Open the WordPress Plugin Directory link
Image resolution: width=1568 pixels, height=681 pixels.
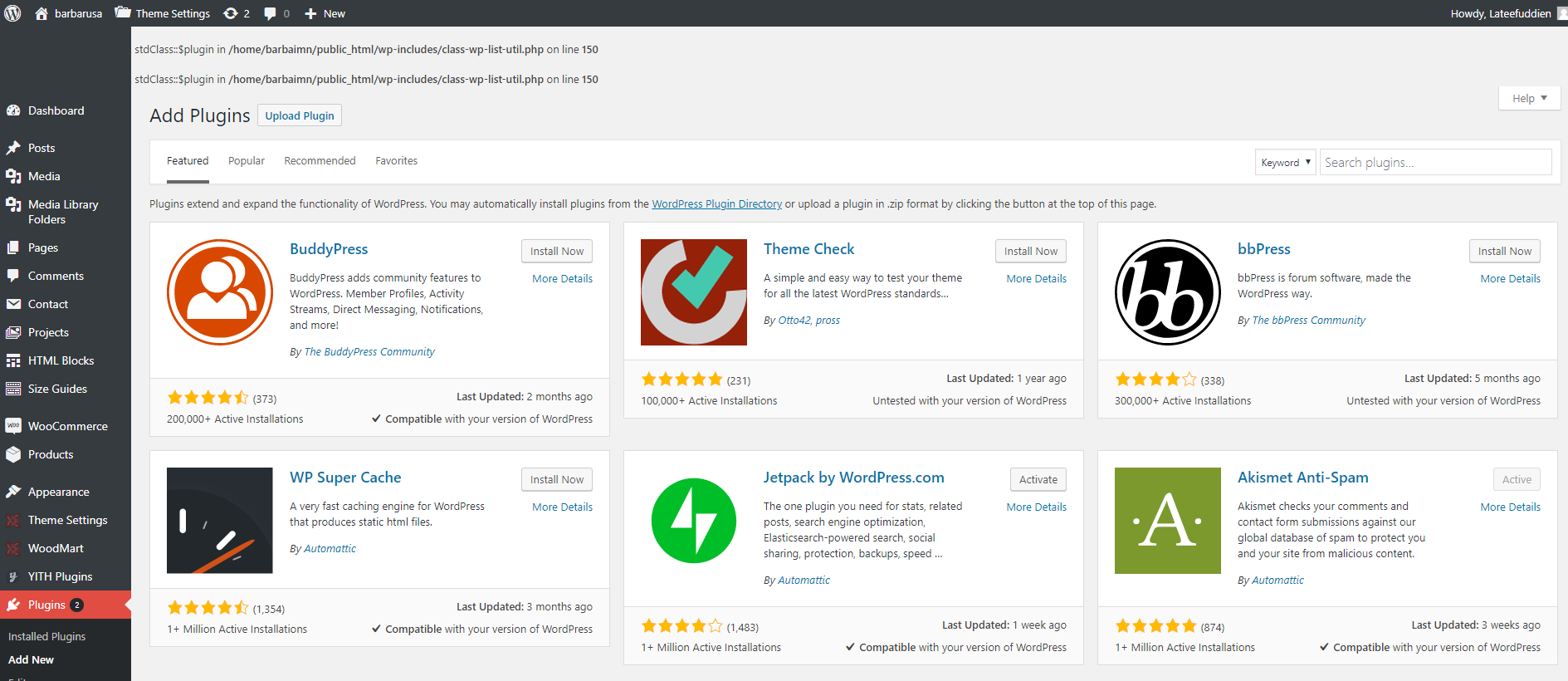(x=717, y=204)
